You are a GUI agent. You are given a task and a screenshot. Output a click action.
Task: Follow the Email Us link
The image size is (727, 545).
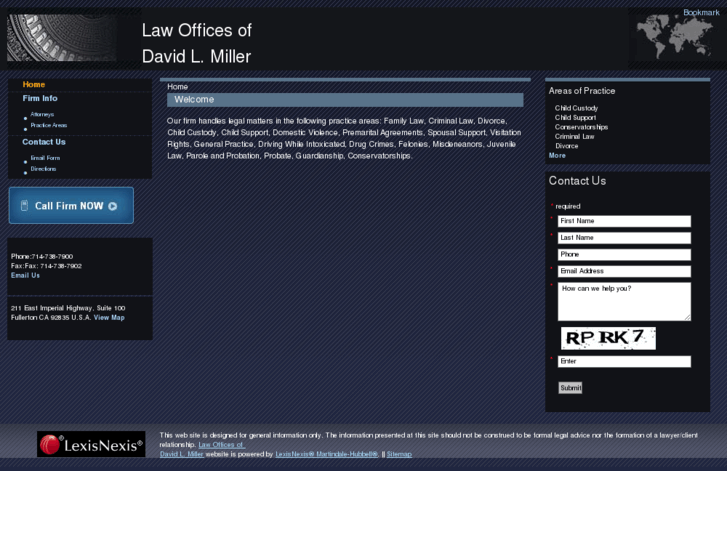[25, 276]
